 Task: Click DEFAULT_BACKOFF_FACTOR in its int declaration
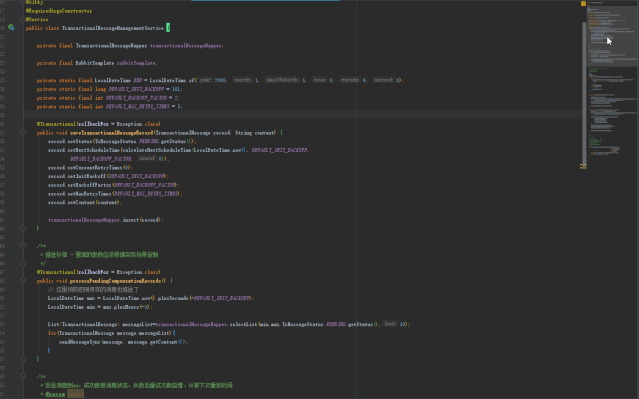tap(136, 98)
